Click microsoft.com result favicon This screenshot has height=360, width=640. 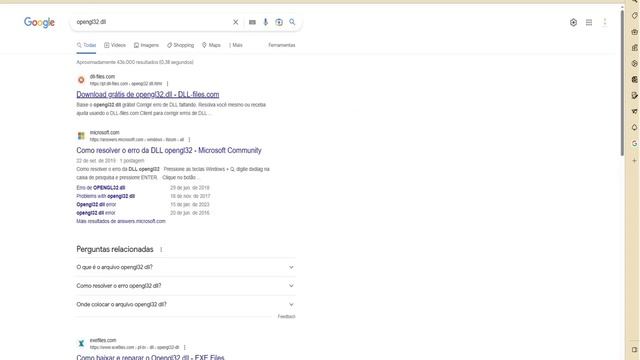coord(81,136)
